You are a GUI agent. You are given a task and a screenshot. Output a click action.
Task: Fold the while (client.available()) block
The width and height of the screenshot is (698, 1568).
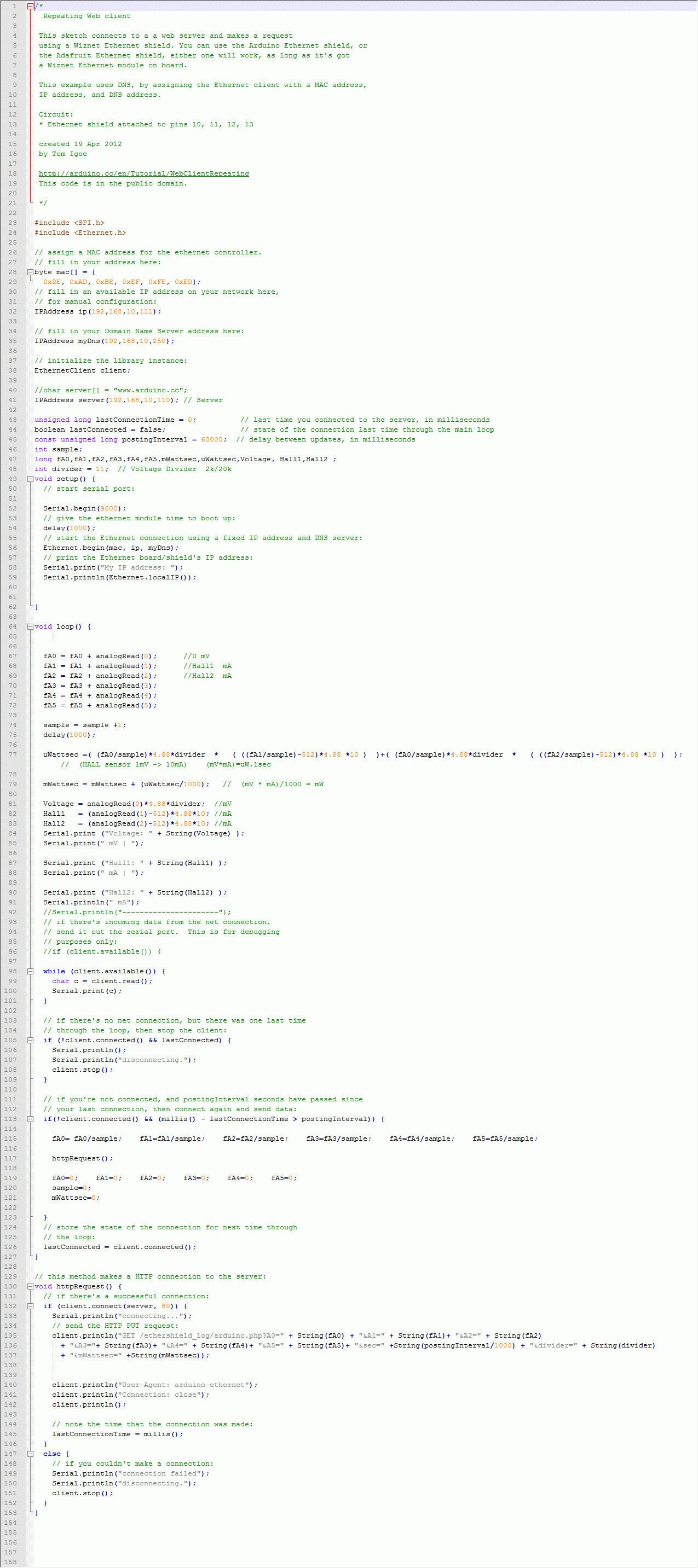[31, 972]
